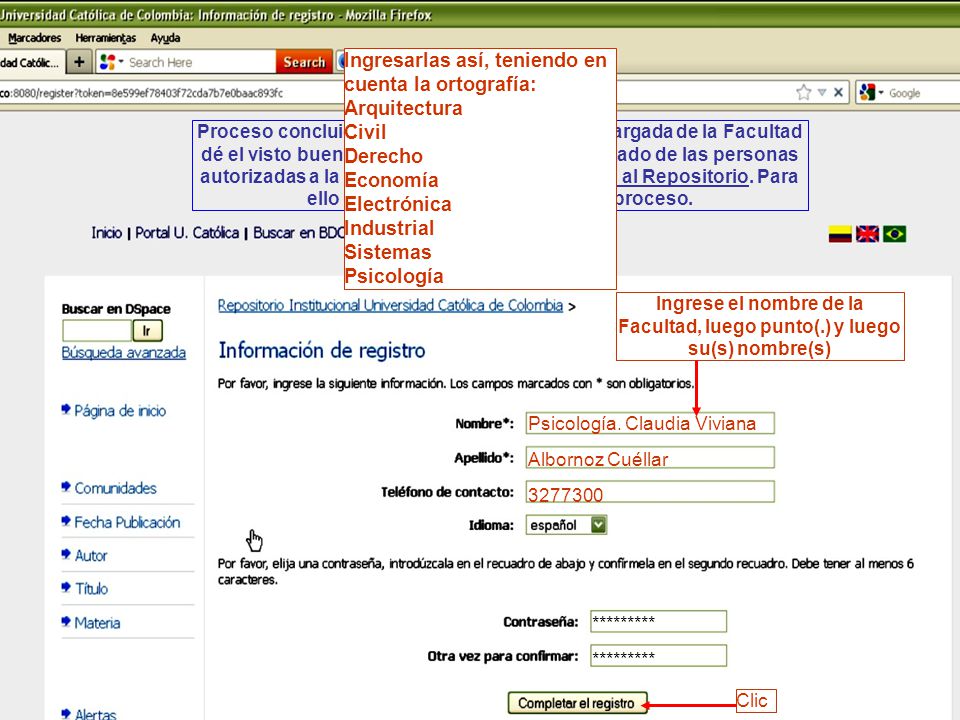Click the Search Here toolbar field
The height and width of the screenshot is (720, 960).
(199, 62)
